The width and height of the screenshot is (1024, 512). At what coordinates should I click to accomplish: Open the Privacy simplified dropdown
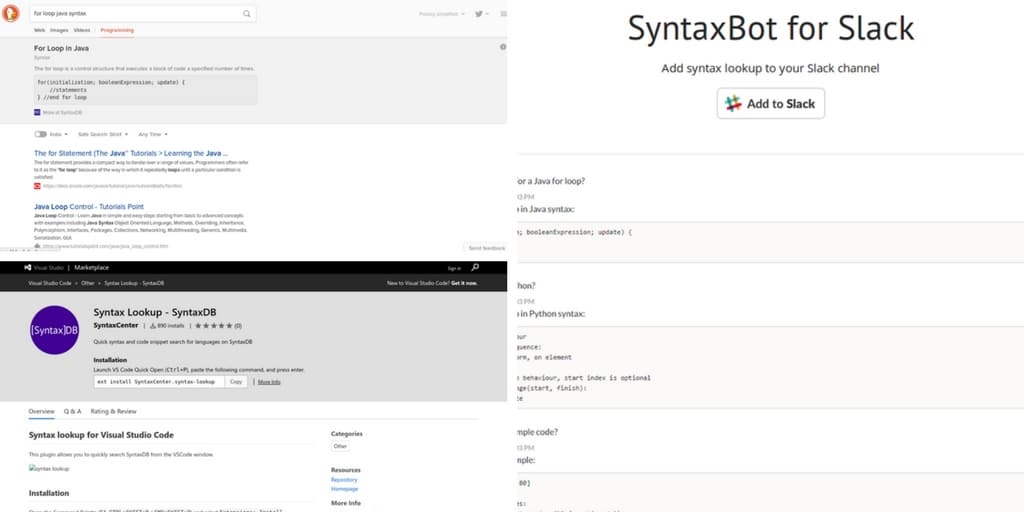tap(442, 14)
